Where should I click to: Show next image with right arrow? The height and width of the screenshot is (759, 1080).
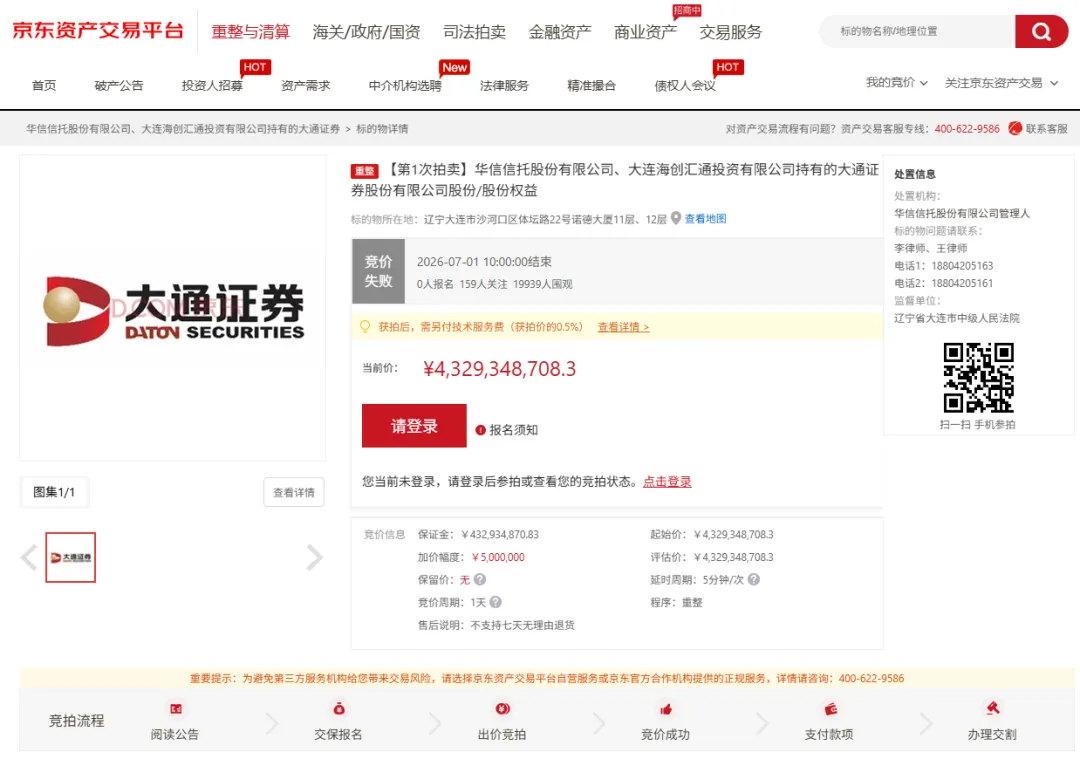point(314,557)
